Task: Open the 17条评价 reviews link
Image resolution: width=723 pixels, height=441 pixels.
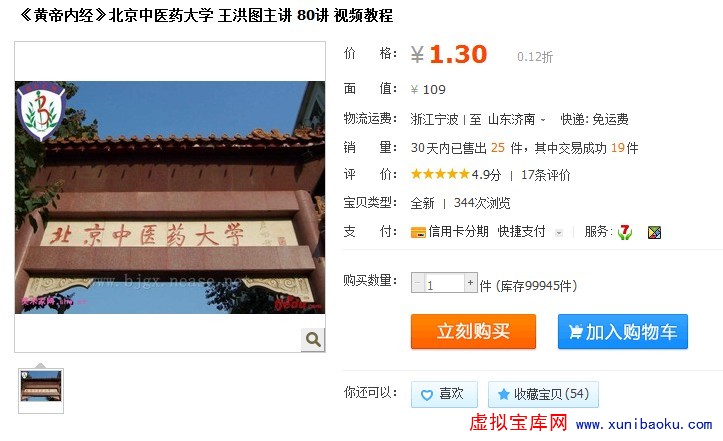Action: [x=545, y=175]
